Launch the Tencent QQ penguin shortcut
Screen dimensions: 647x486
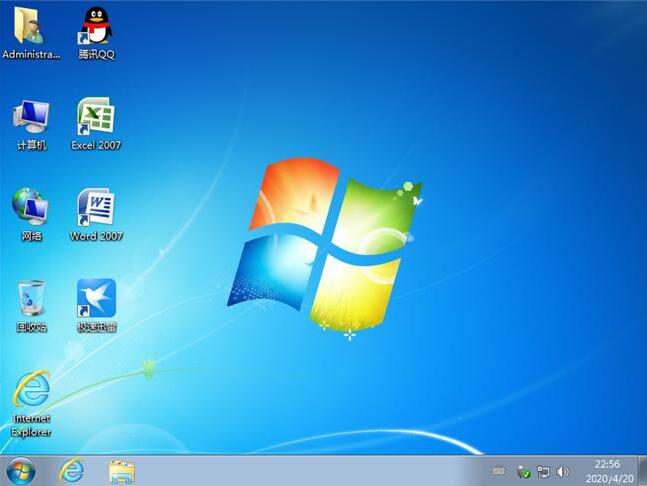[96, 26]
